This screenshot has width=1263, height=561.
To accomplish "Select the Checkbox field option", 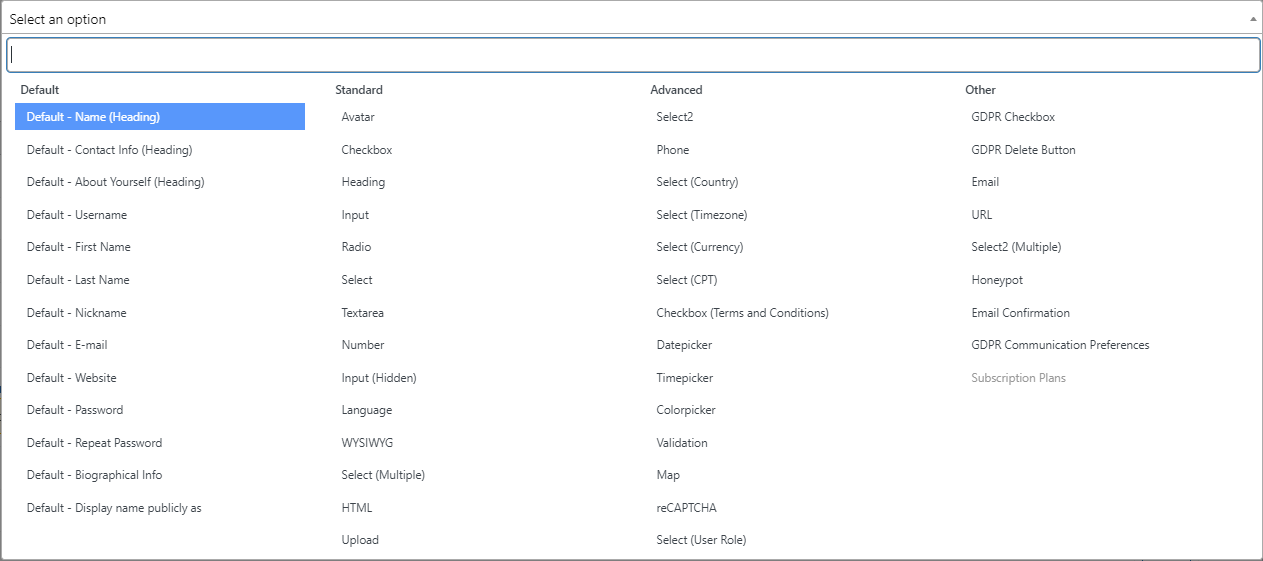I will (x=475, y=150).
